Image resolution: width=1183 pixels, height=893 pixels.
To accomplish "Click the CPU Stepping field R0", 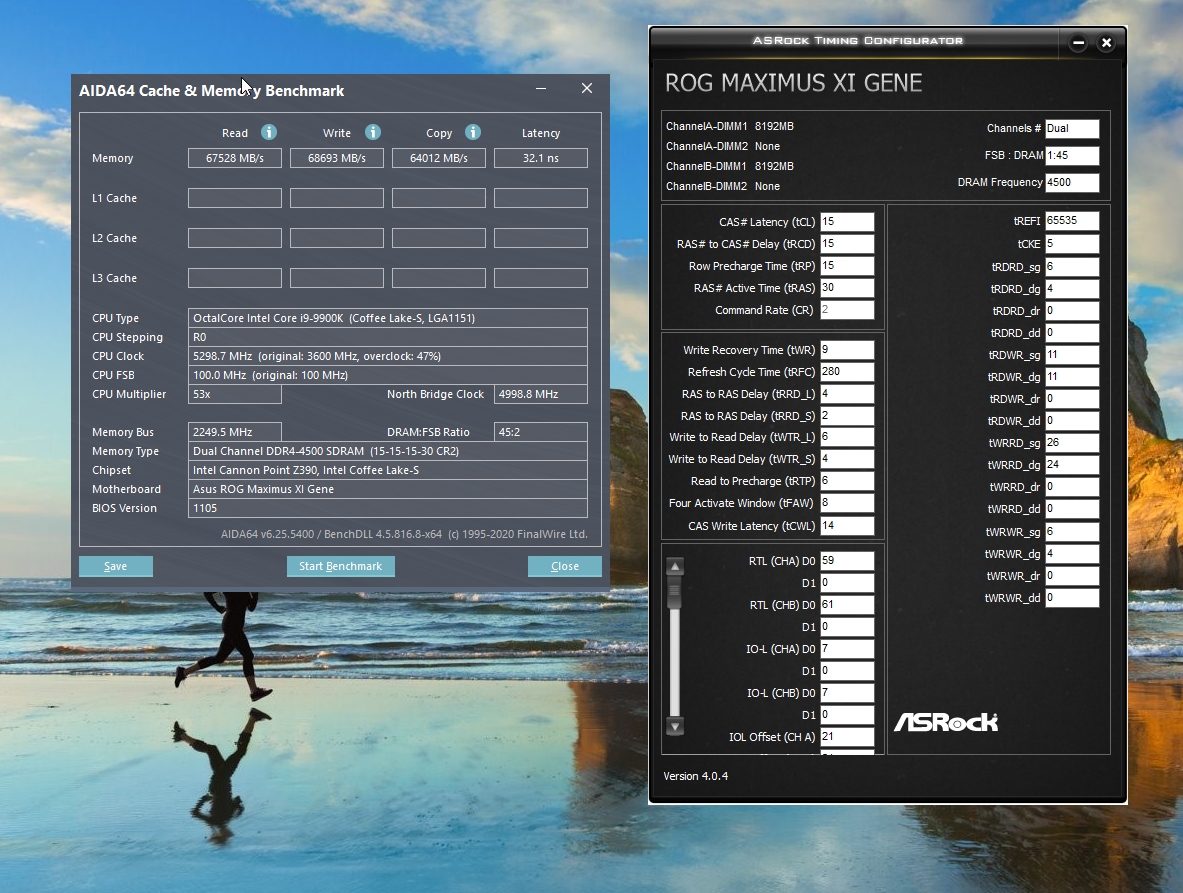I will pos(387,337).
